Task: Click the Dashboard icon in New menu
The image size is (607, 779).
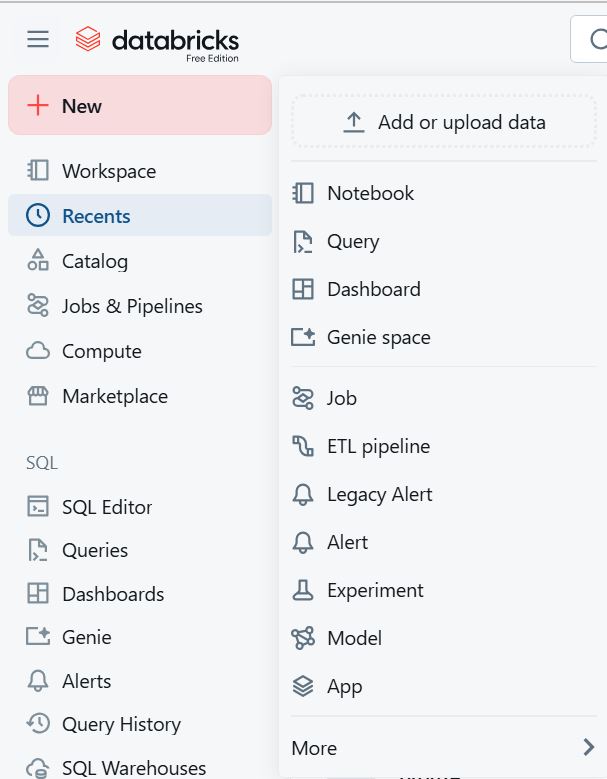Action: click(x=303, y=289)
